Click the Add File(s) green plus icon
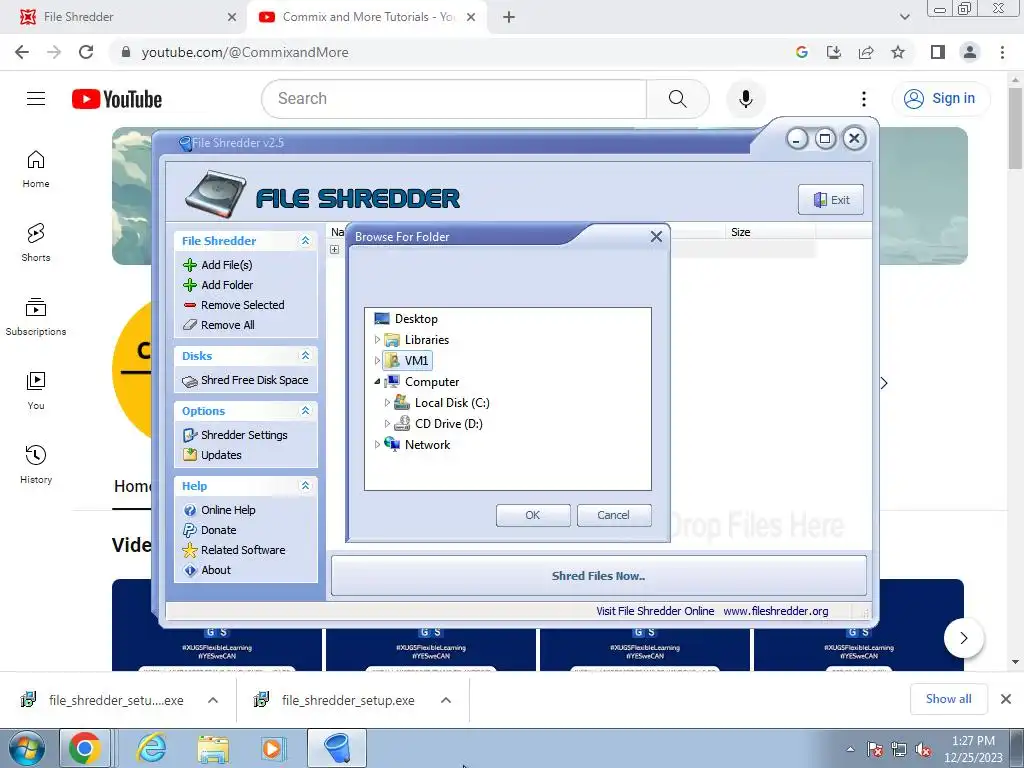The height and width of the screenshot is (768, 1024). [190, 265]
